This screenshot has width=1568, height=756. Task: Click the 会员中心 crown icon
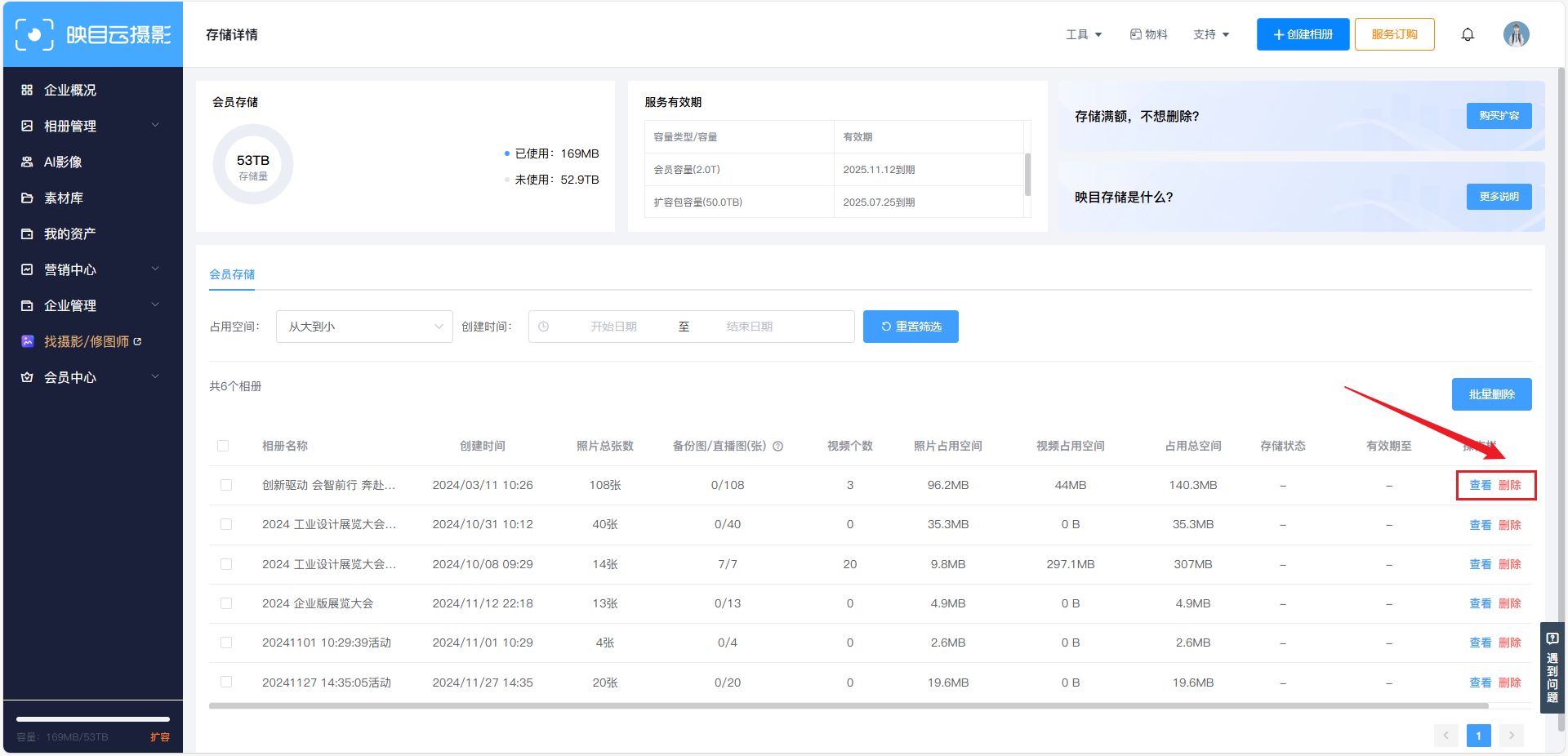click(x=27, y=377)
